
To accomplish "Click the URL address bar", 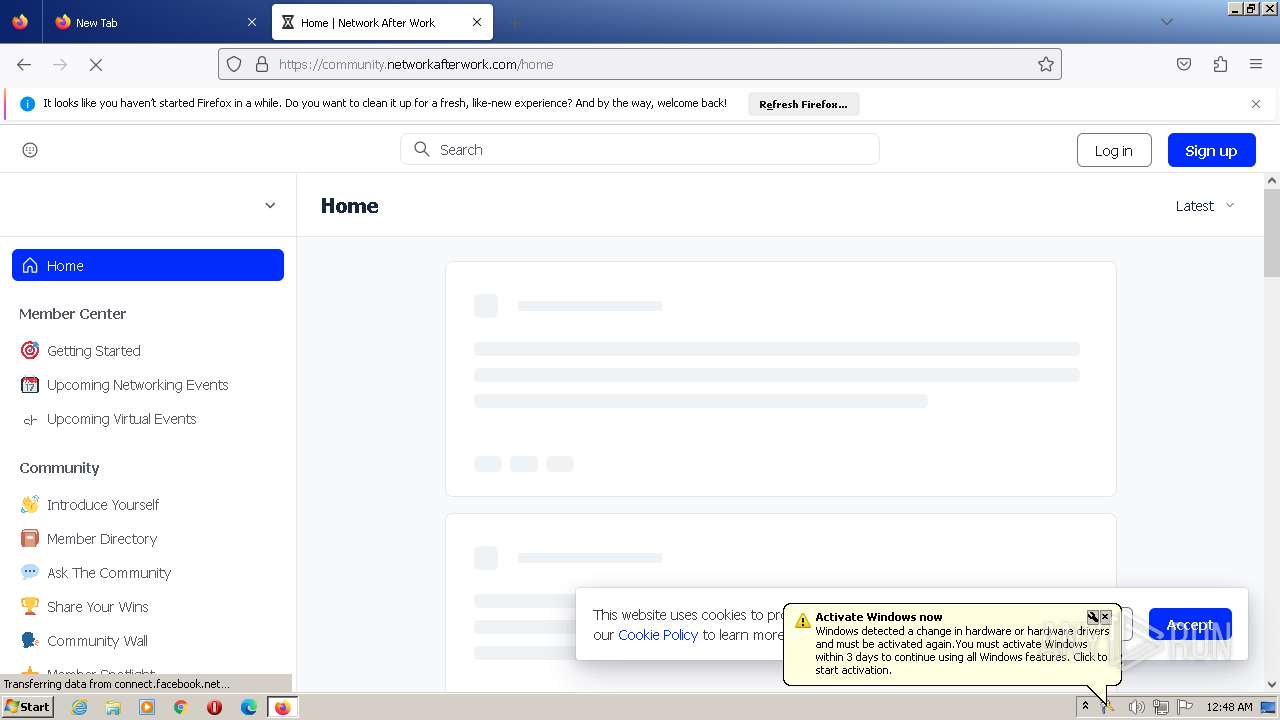I will click(640, 64).
